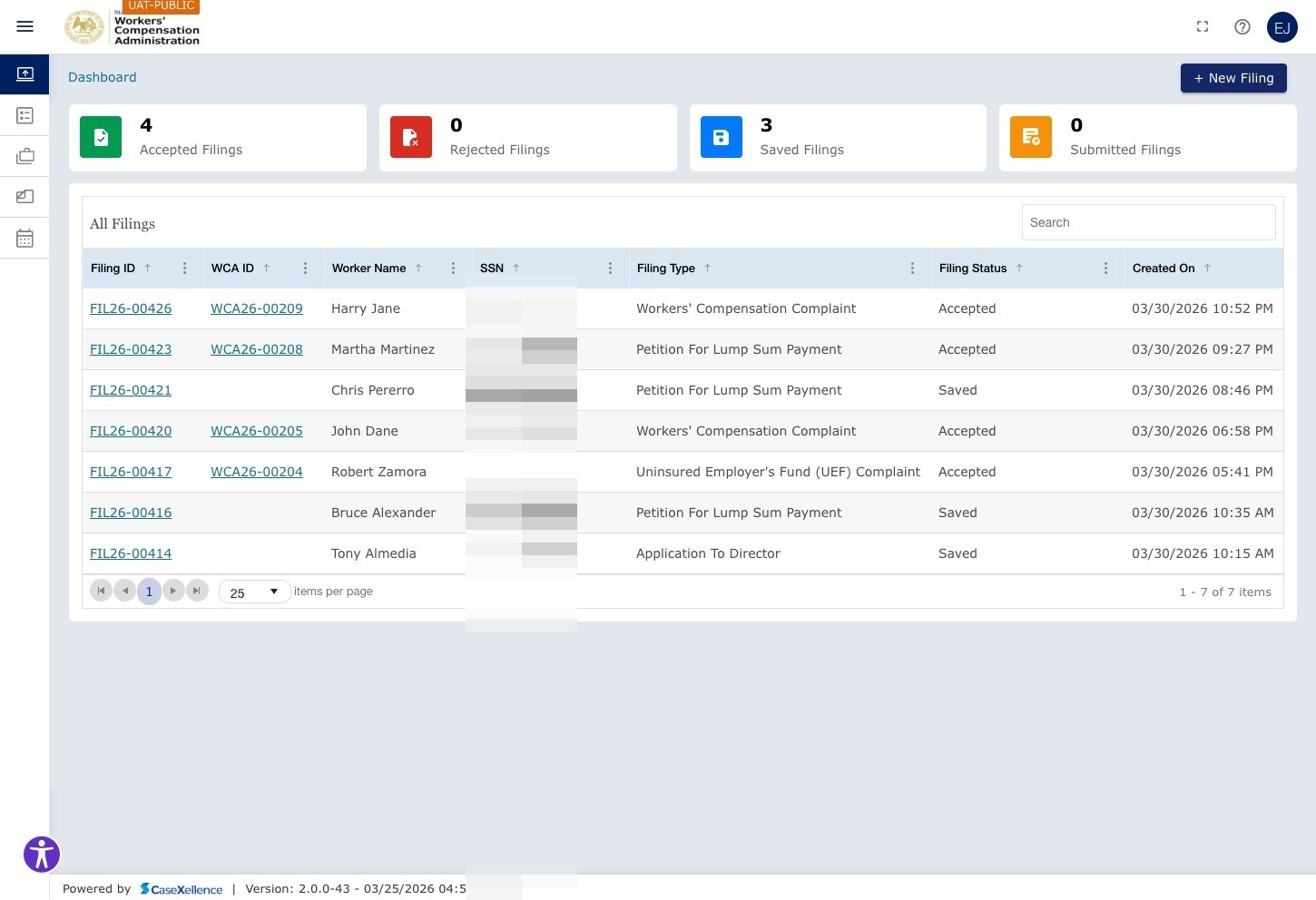Open Filing ID column options menu

[x=184, y=269]
